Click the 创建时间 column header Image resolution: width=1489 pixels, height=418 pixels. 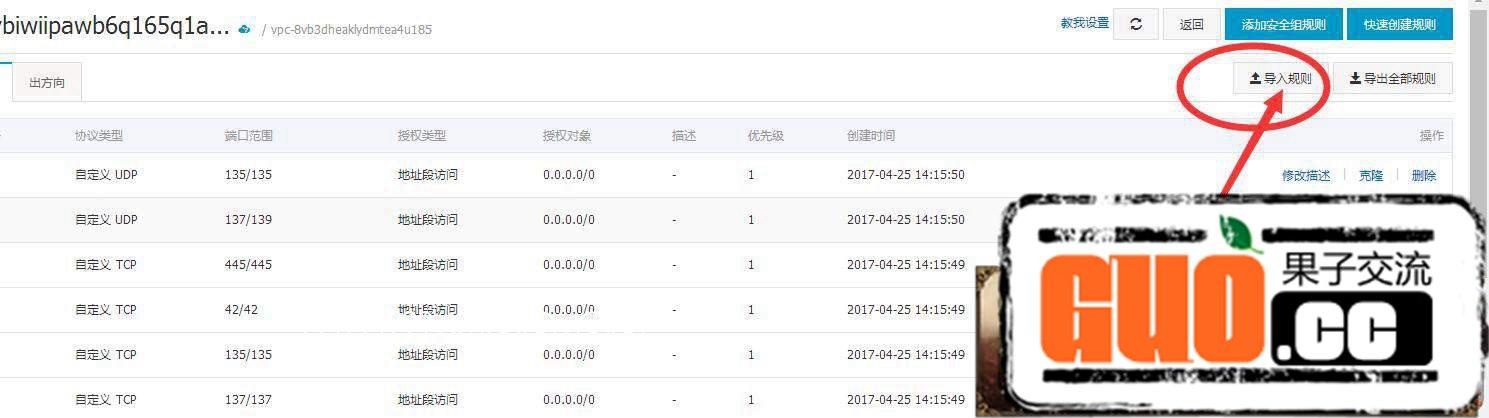[871, 135]
